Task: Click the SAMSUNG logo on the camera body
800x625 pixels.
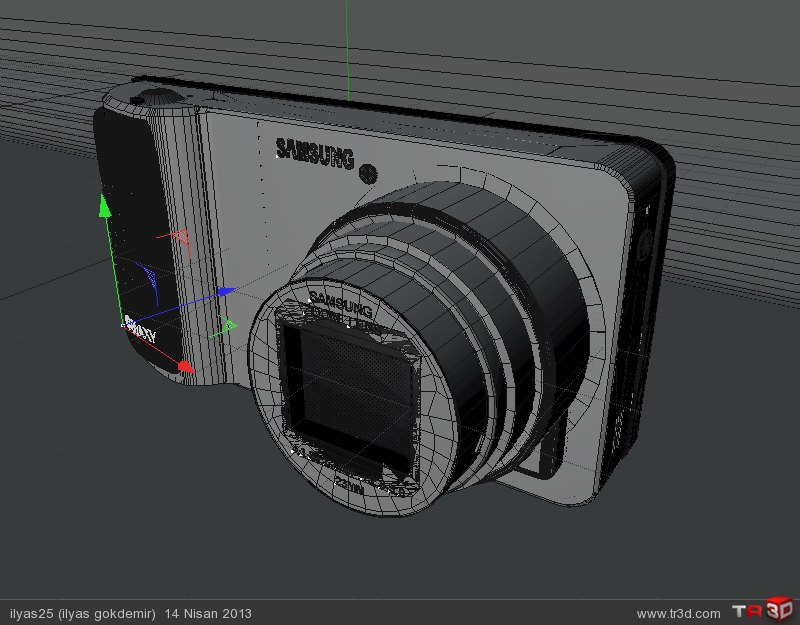Action: coord(314,153)
